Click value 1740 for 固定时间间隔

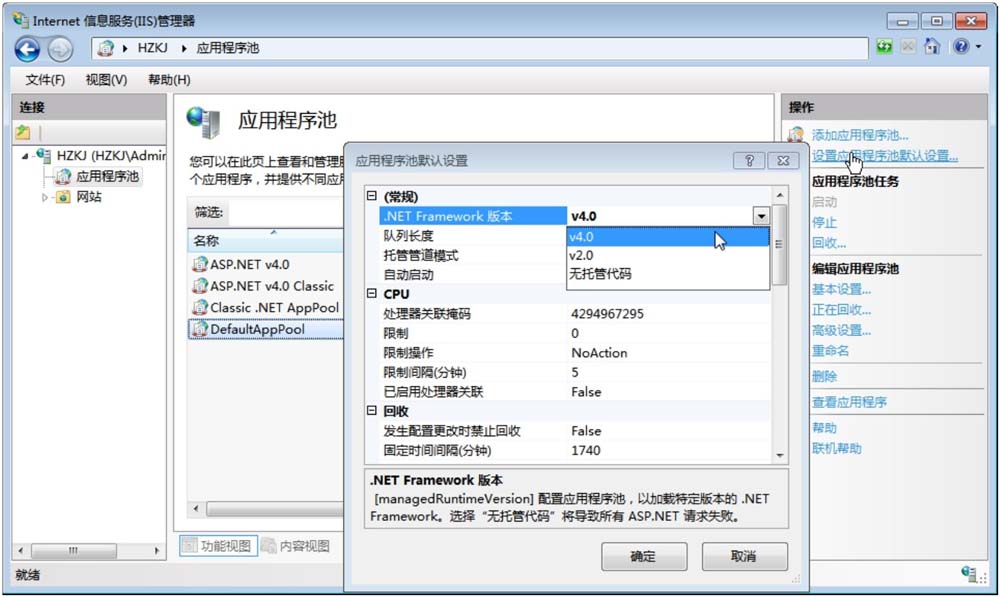(x=585, y=450)
